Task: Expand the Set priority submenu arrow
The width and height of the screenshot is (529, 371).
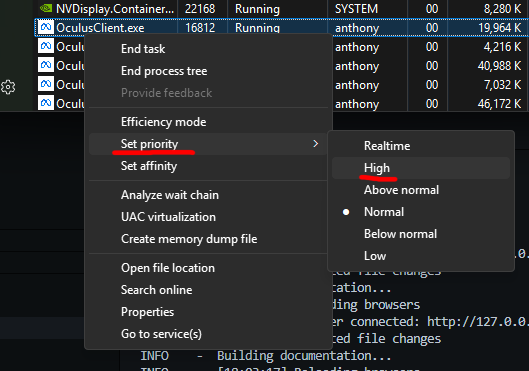Action: tap(315, 144)
